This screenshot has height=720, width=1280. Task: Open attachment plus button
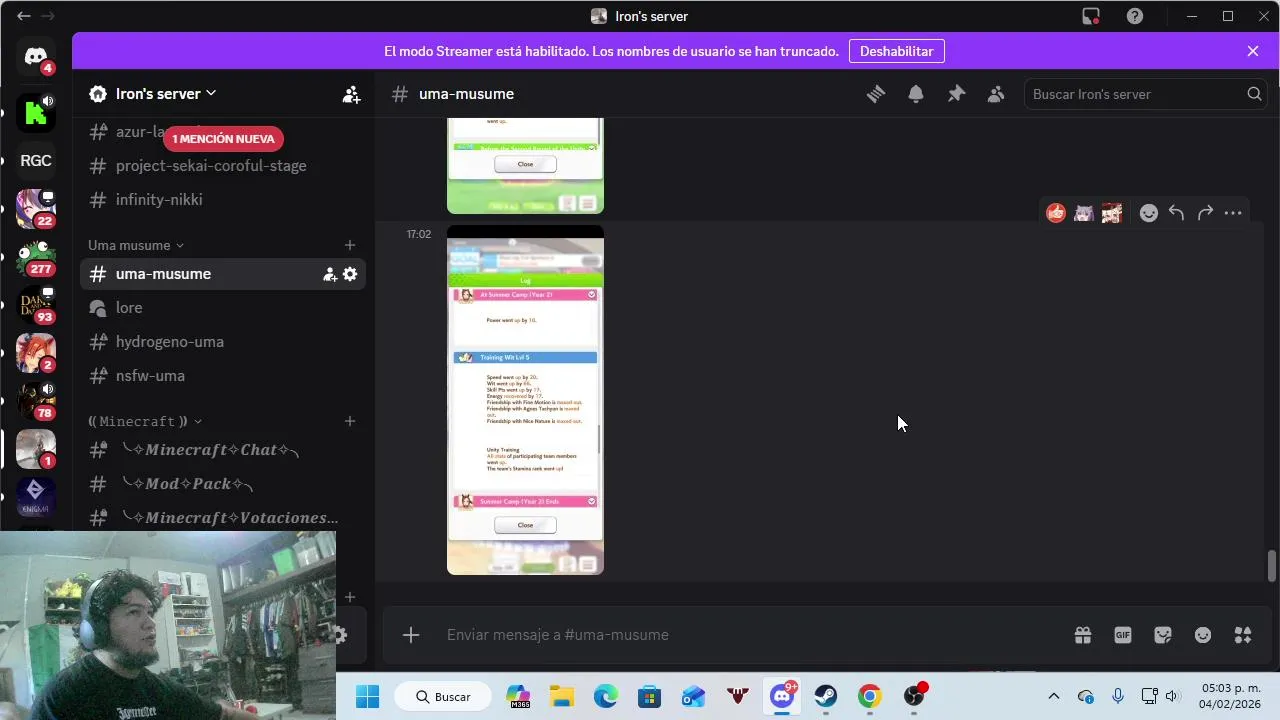pos(411,635)
